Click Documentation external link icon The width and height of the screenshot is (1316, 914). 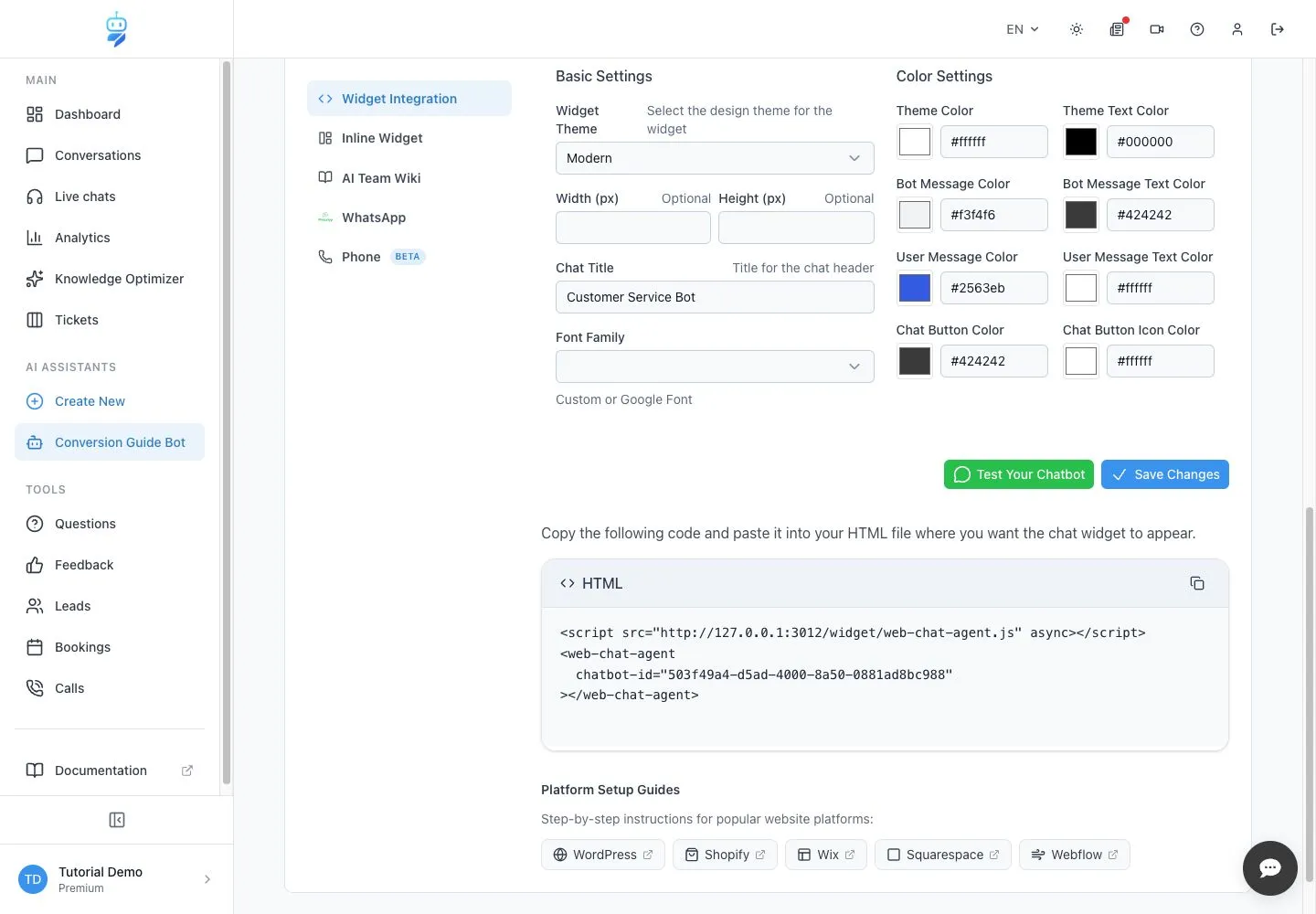coord(187,771)
